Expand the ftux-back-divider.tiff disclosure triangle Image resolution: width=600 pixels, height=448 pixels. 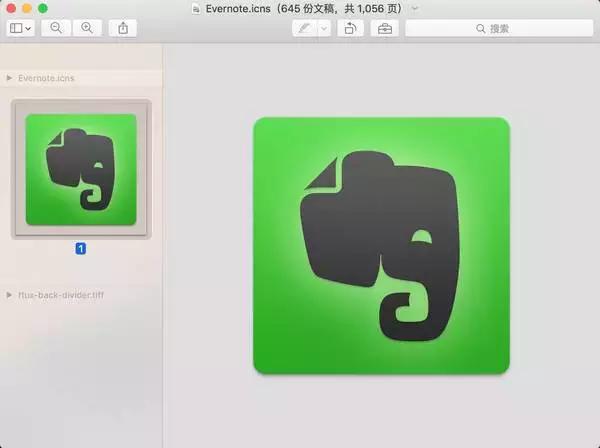point(9,295)
